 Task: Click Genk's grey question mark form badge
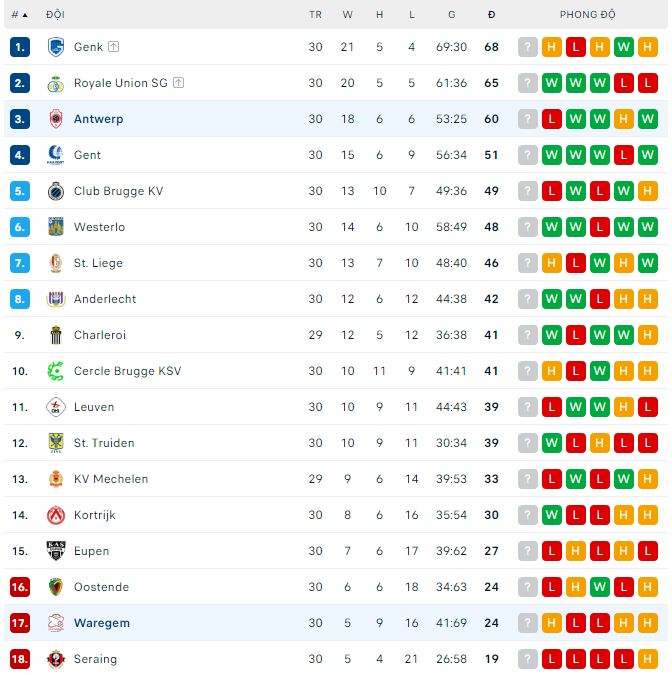click(528, 47)
